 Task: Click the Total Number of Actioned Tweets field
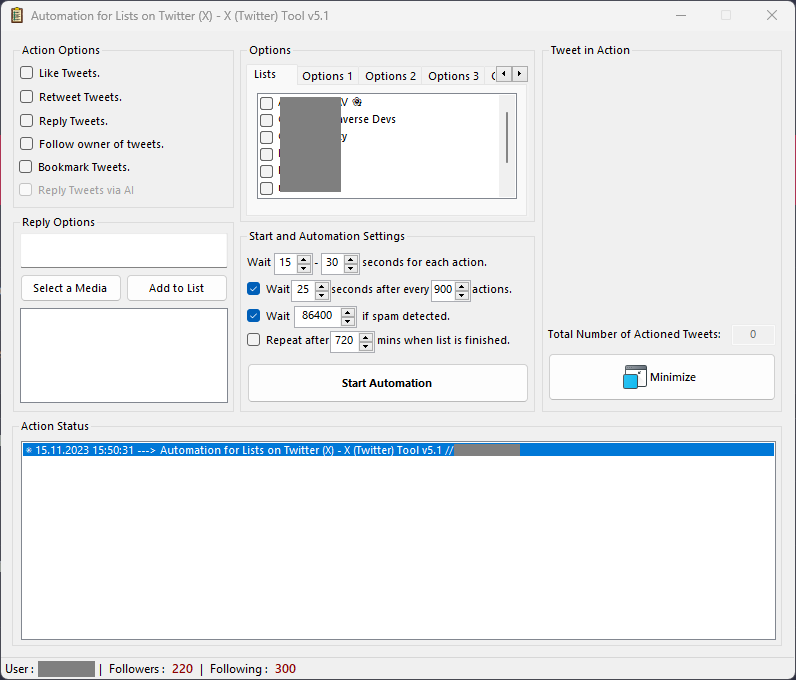[753, 334]
